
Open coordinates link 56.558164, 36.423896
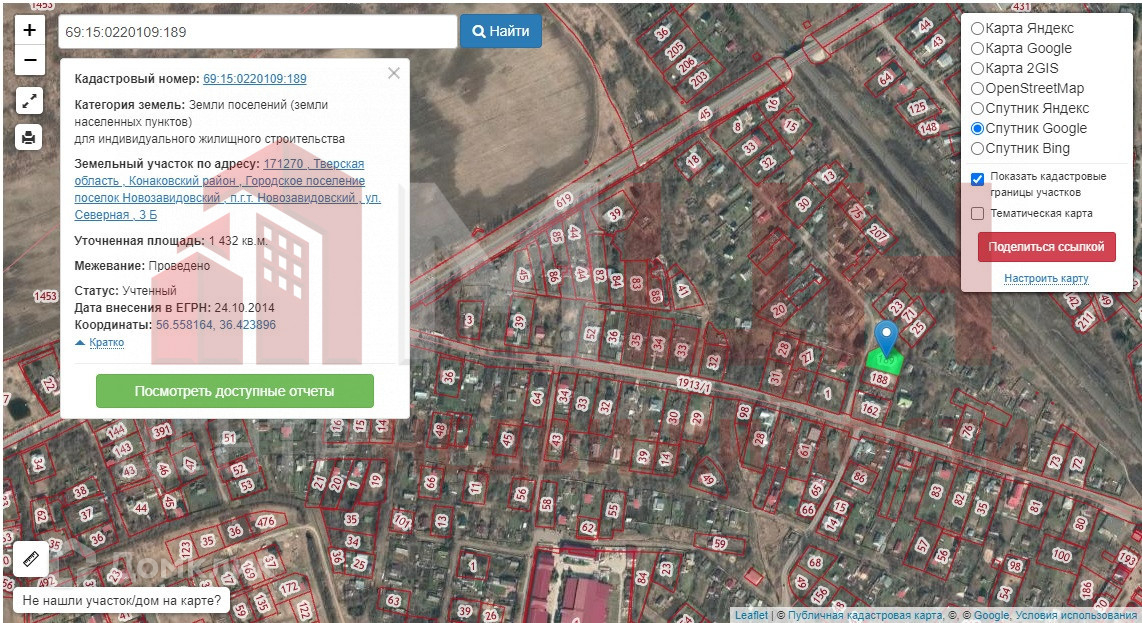[x=216, y=325]
